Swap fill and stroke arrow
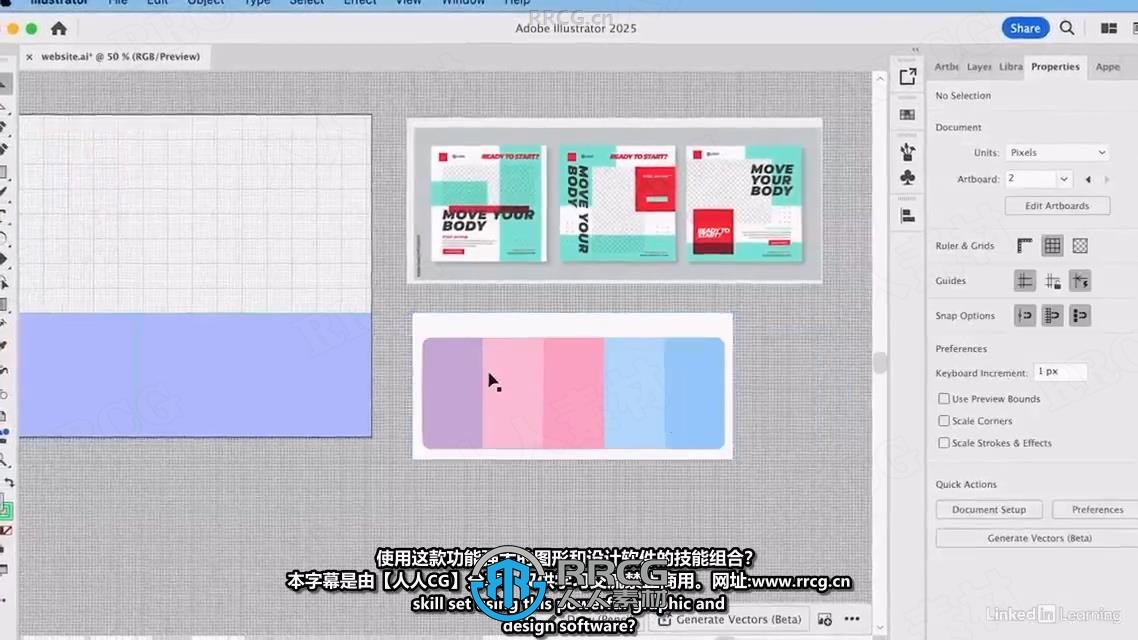 pyautogui.click(x=9, y=483)
